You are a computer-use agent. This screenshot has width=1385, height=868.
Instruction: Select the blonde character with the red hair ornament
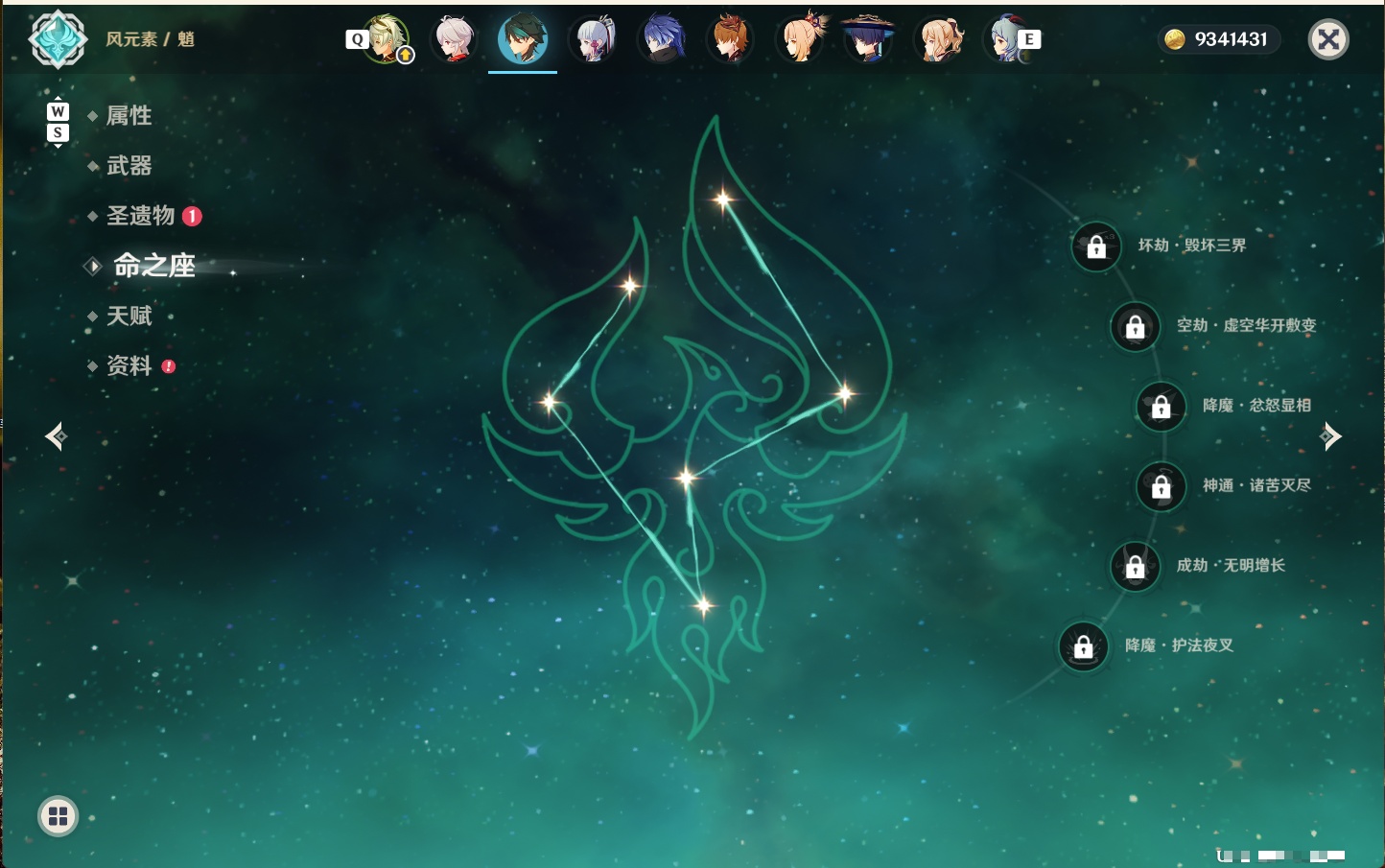pyautogui.click(x=800, y=39)
